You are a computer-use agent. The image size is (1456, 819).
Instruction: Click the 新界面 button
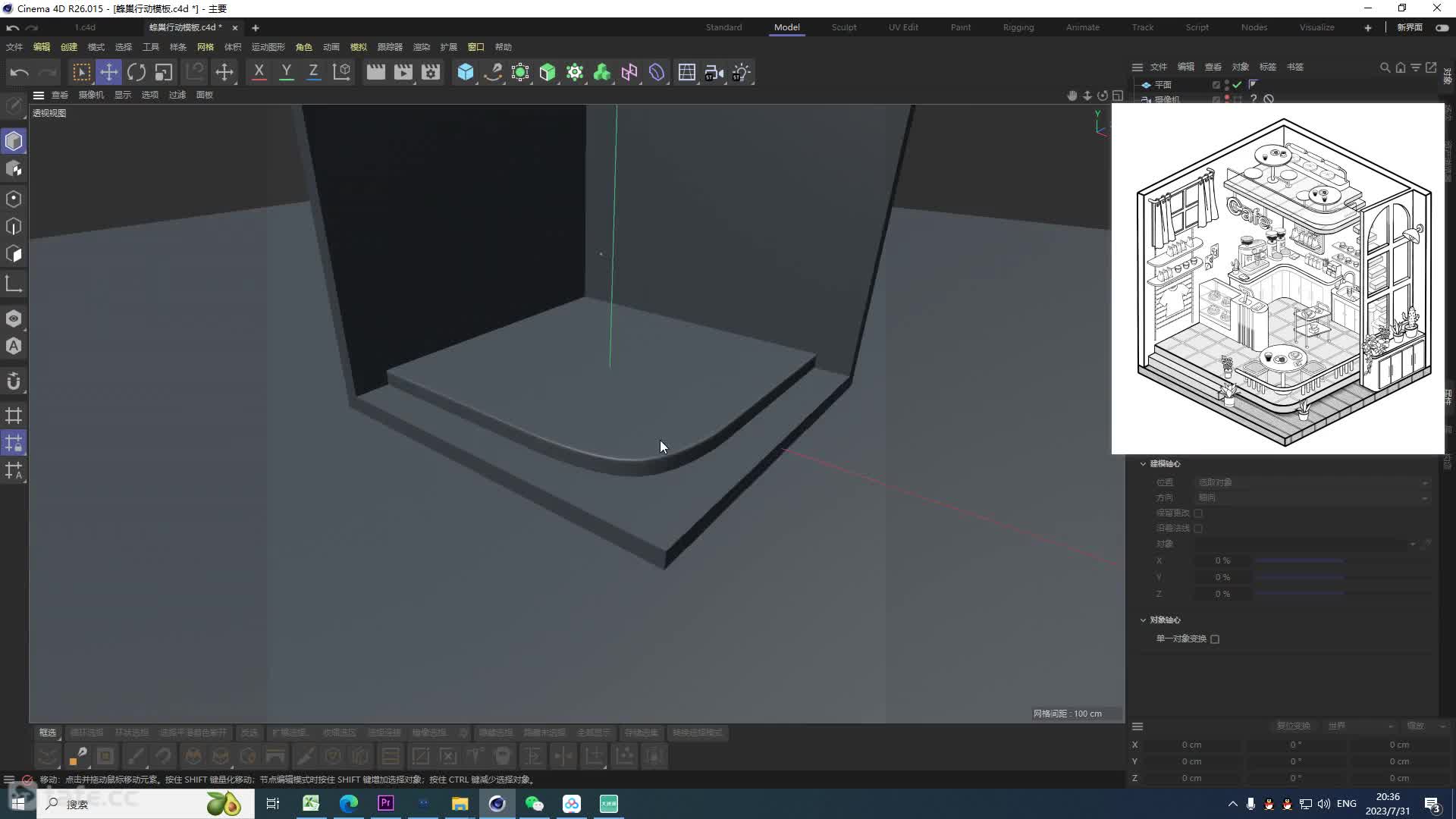[x=1410, y=27]
